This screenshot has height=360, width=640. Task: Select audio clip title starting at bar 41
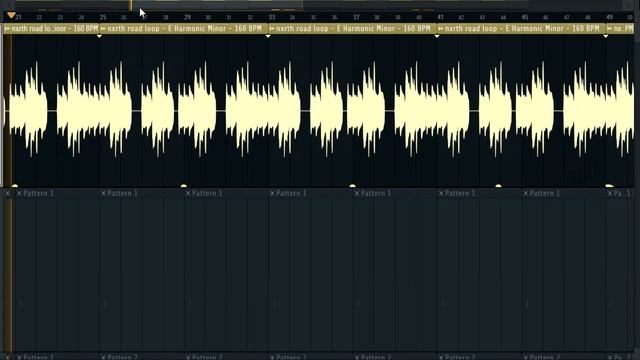pyautogui.click(x=522, y=29)
